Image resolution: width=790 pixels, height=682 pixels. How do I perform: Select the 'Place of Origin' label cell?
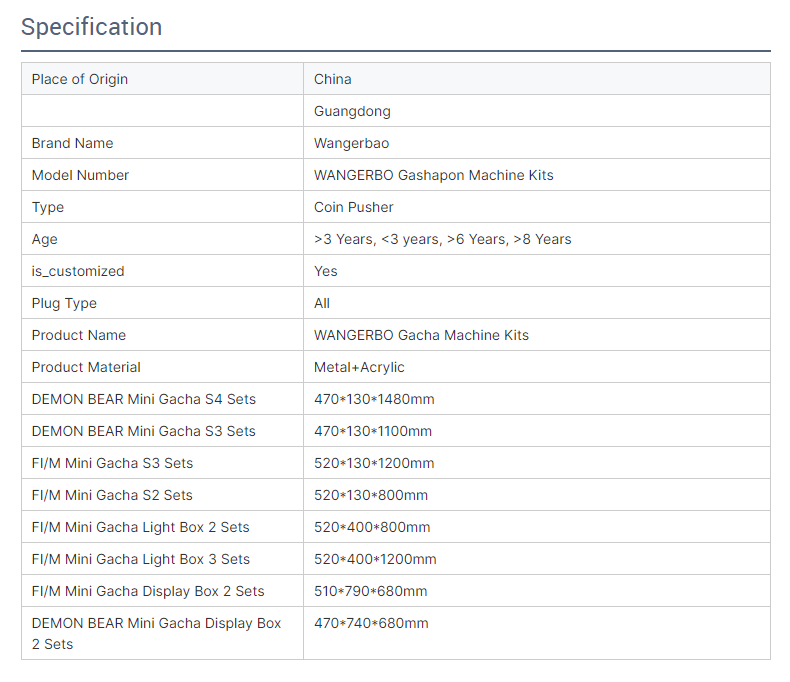point(162,79)
